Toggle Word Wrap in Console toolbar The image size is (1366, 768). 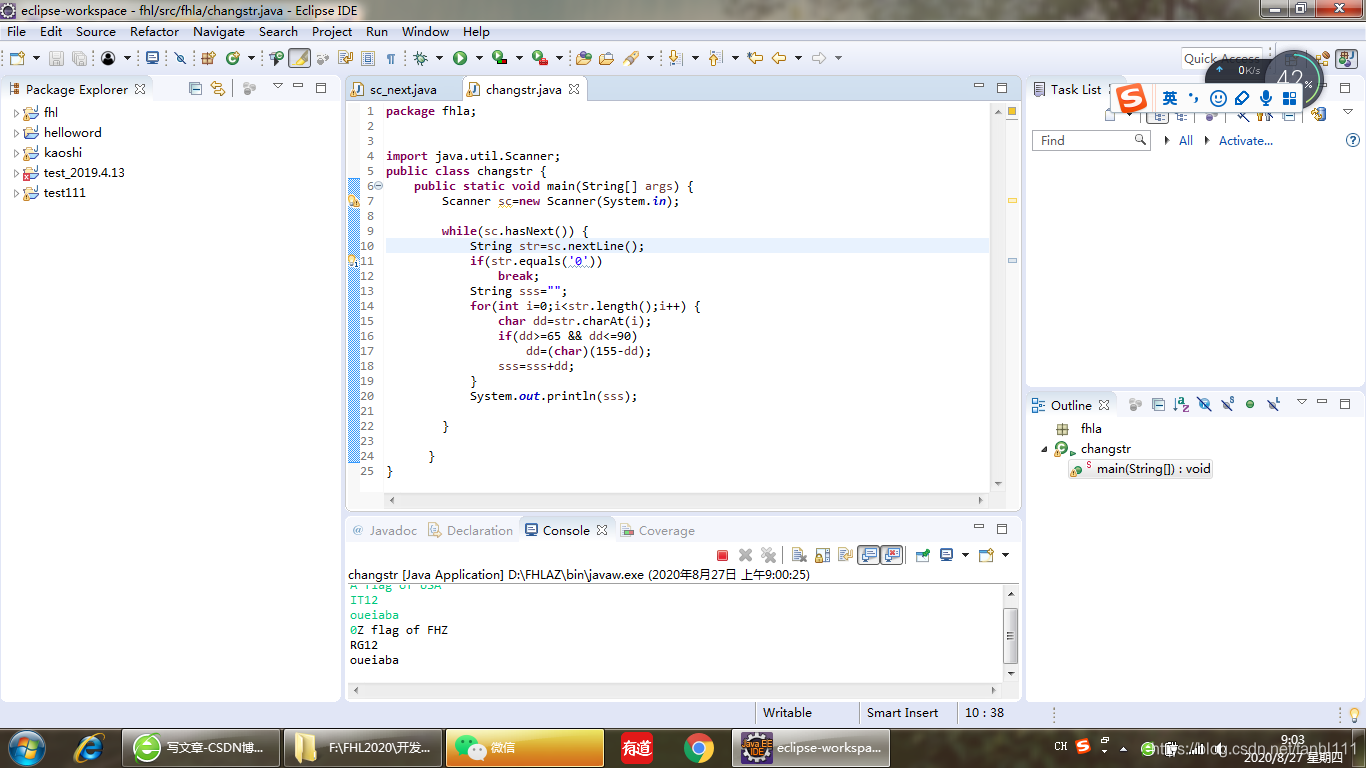click(846, 555)
